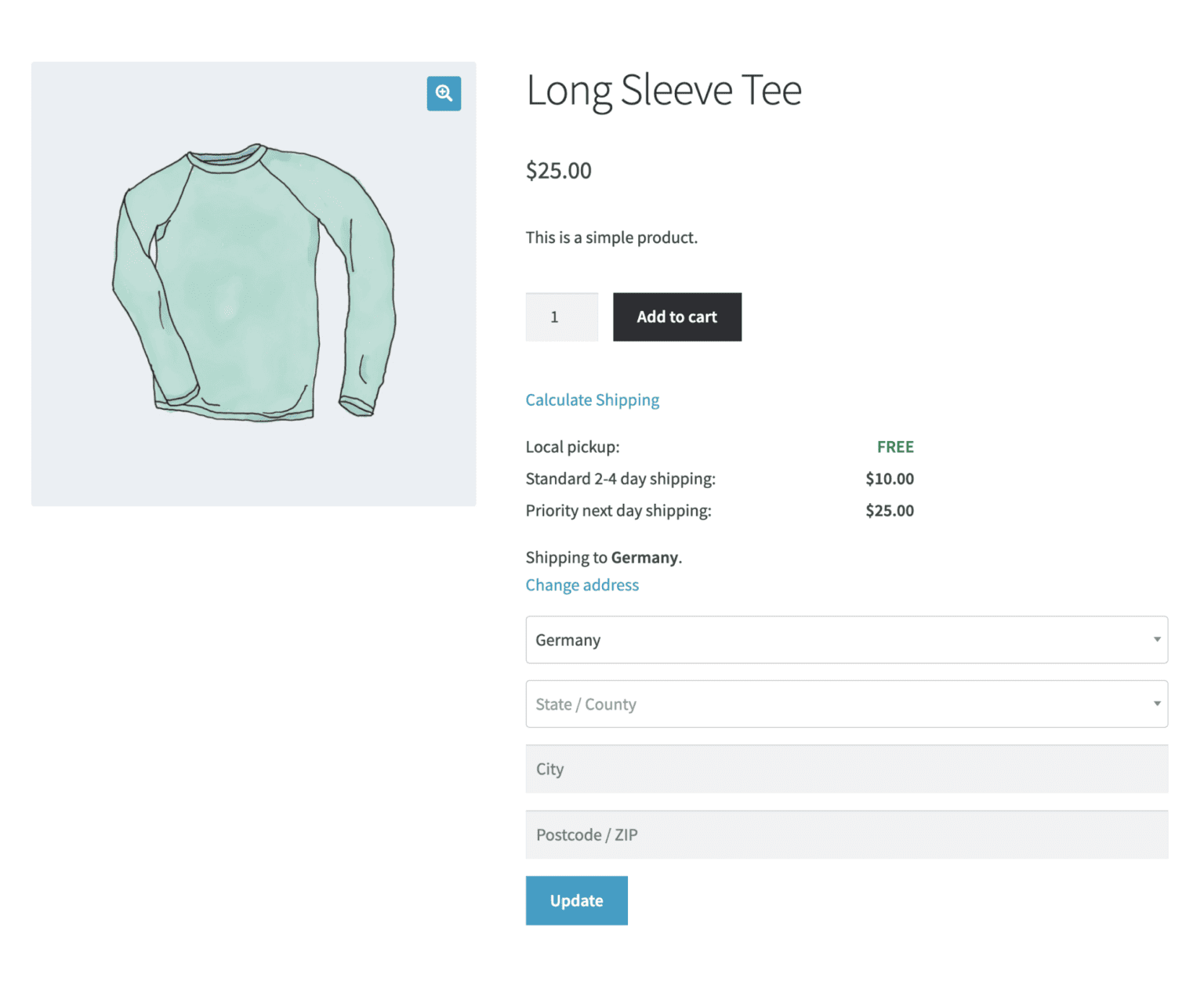The image size is (1204, 999).
Task: Click the Priority next day shipping row
Action: 618,510
